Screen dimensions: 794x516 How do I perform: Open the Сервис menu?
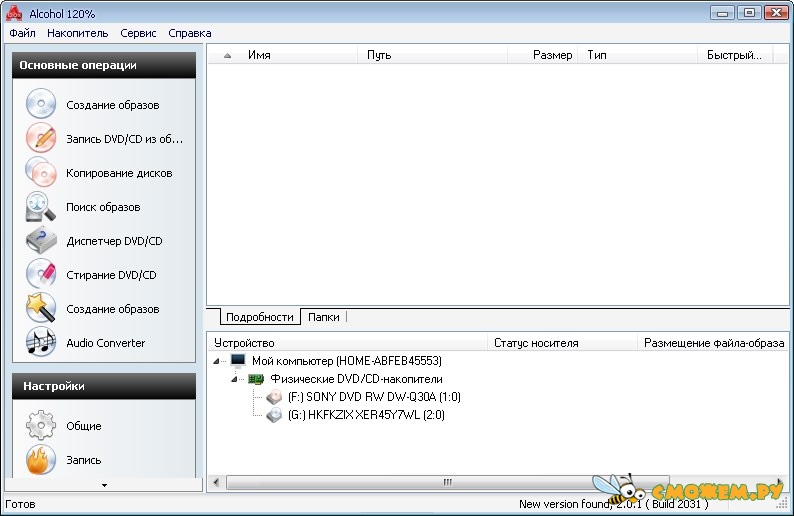[138, 33]
